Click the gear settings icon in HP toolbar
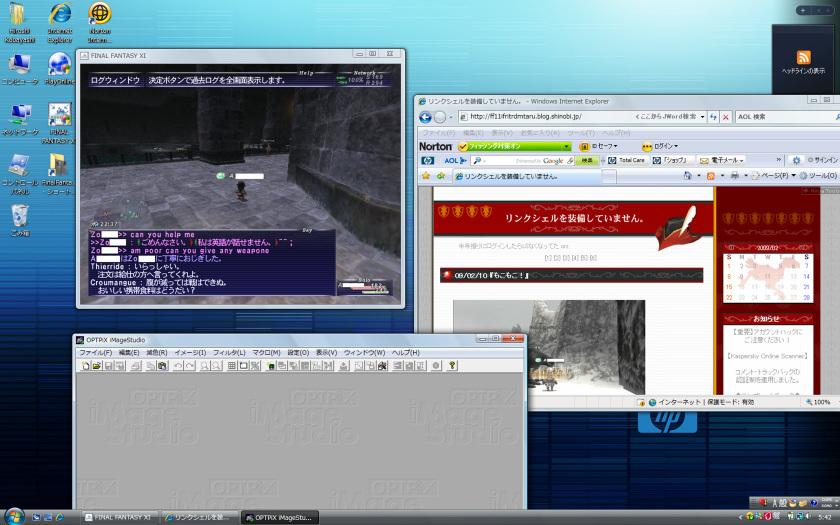 [x=796, y=160]
